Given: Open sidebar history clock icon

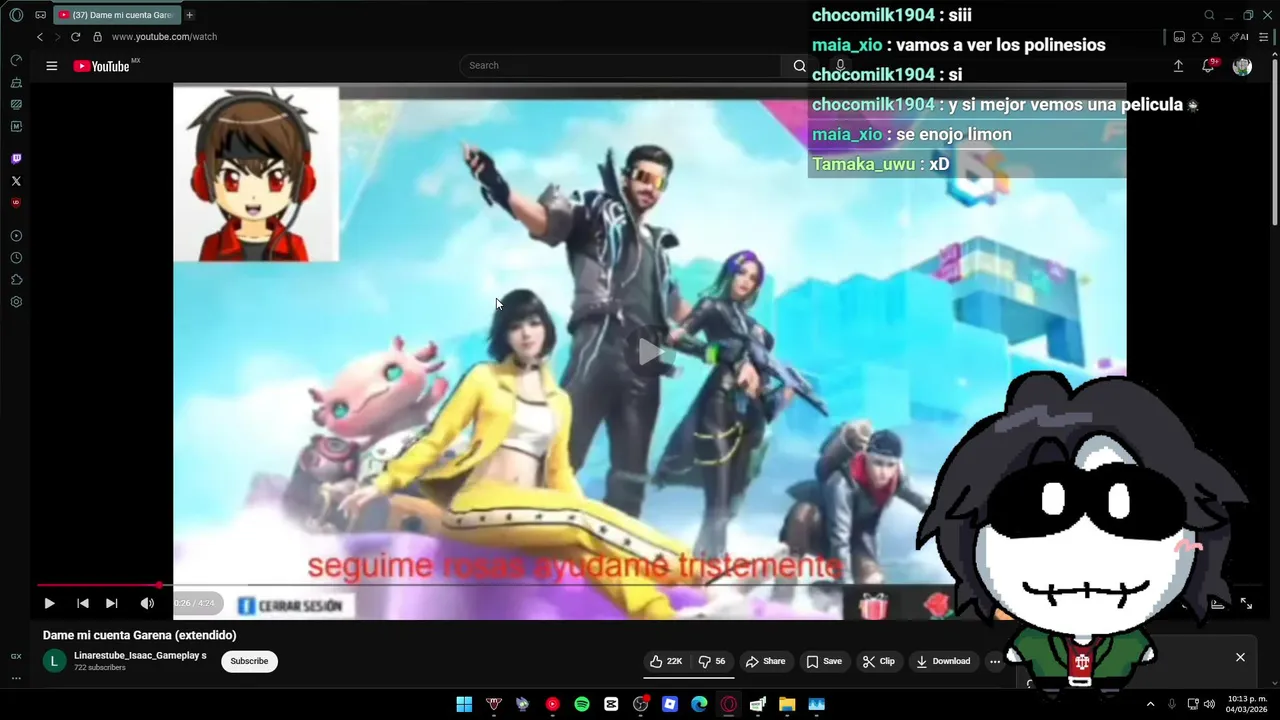Looking at the screenshot, I should (16, 258).
